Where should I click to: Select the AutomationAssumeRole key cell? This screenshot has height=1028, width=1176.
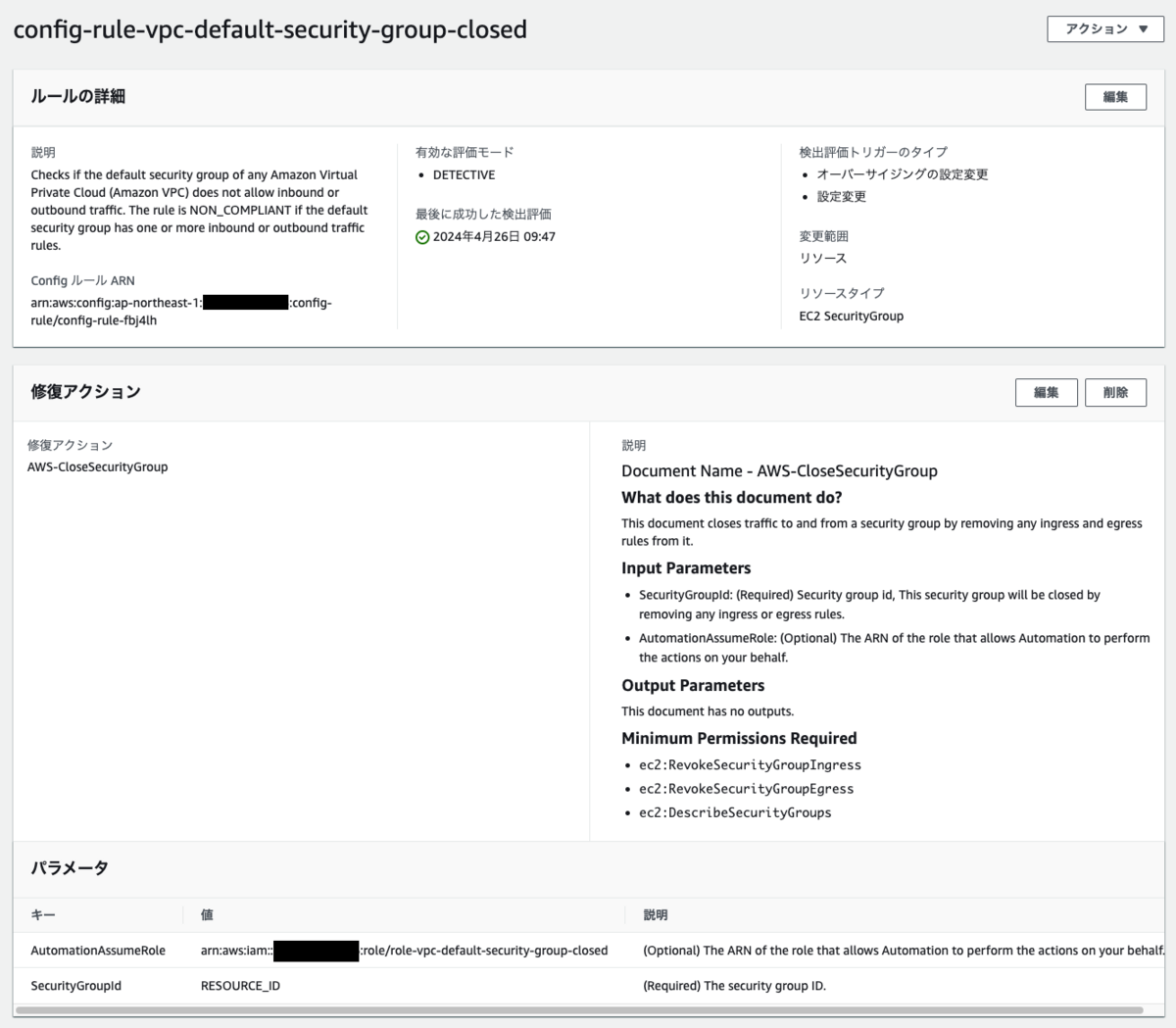98,951
